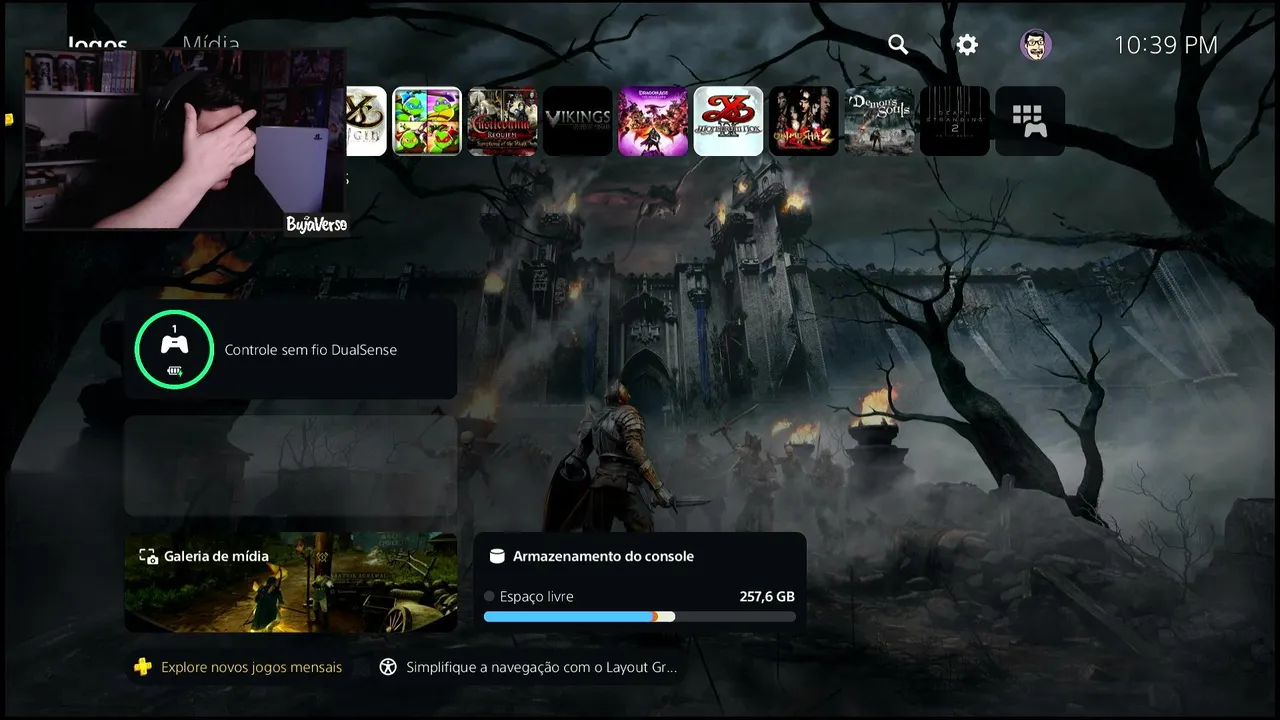Launch the Castlevania Requiem game tile

click(503, 121)
